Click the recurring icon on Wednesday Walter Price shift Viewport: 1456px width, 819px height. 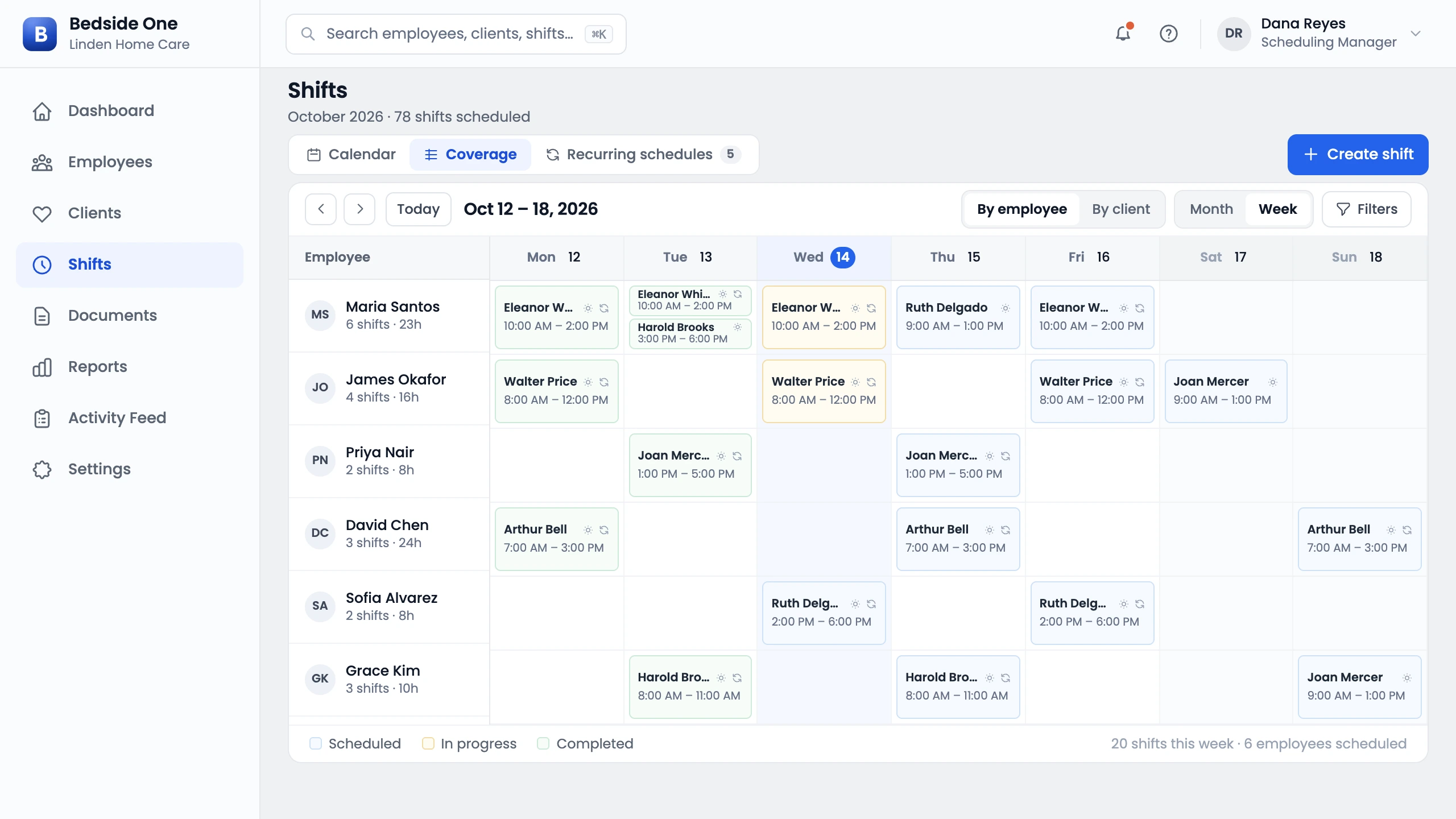[871, 382]
